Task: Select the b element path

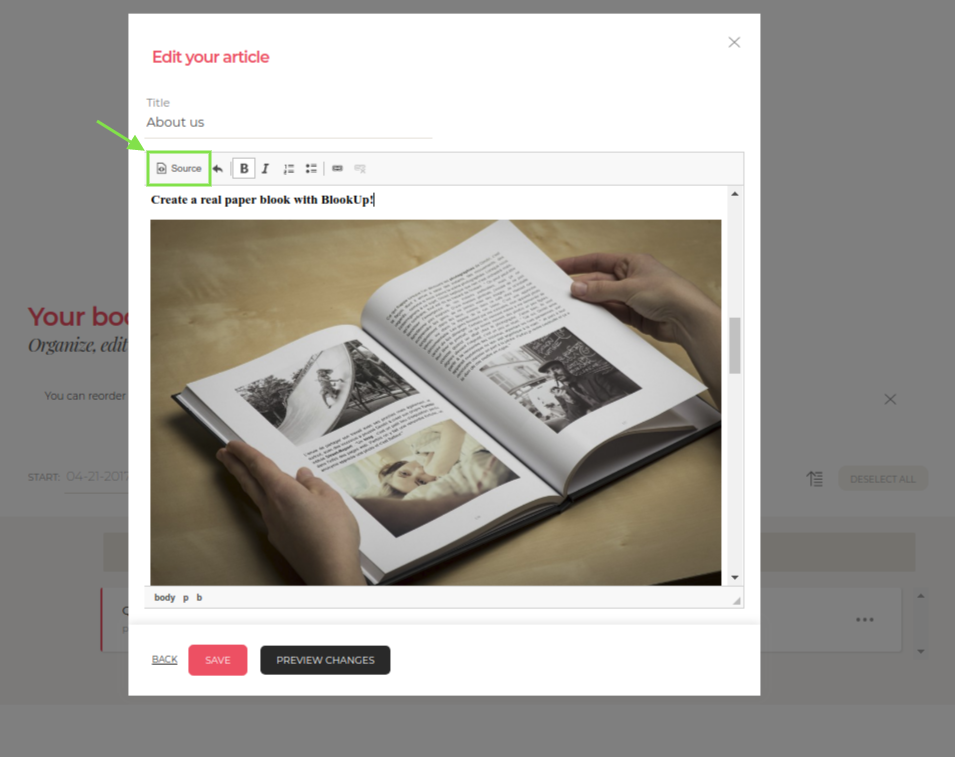Action: pyautogui.click(x=199, y=597)
